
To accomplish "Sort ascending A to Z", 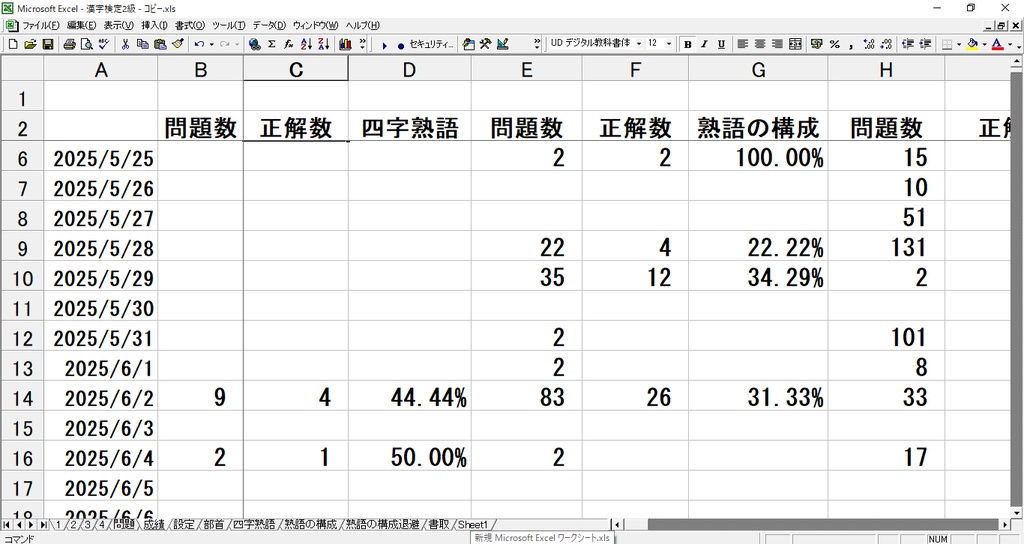I will coord(306,44).
